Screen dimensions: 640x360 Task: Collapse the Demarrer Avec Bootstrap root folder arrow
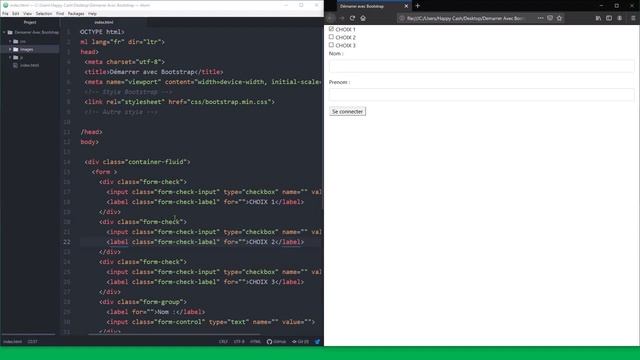click(x=4, y=32)
